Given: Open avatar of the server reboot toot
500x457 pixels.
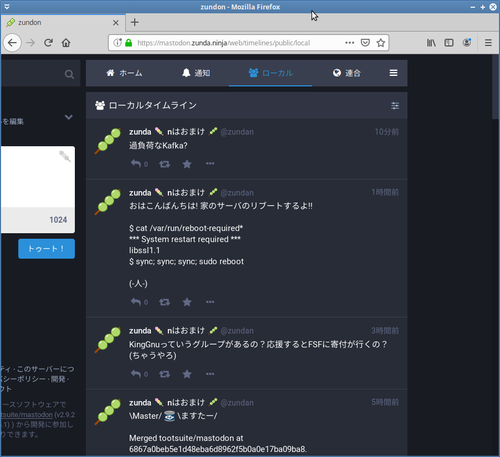Looking at the screenshot, I should (x=108, y=202).
